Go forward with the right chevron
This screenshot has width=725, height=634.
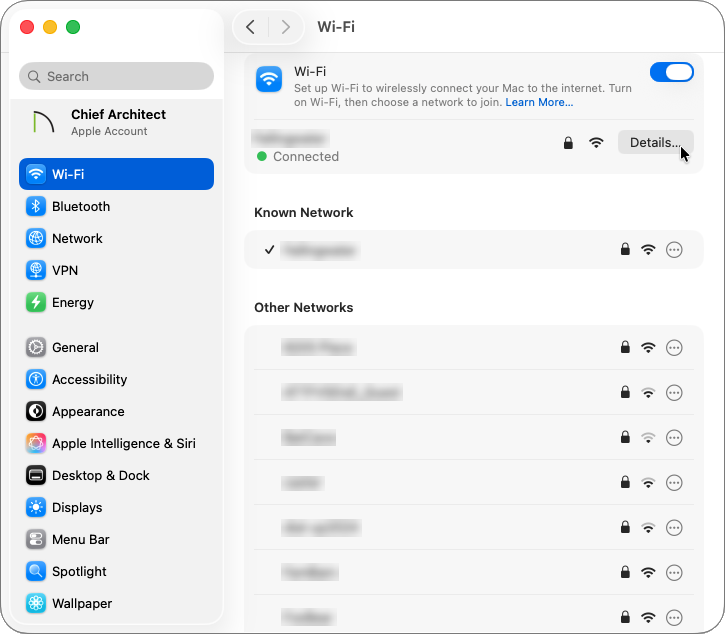[x=286, y=27]
